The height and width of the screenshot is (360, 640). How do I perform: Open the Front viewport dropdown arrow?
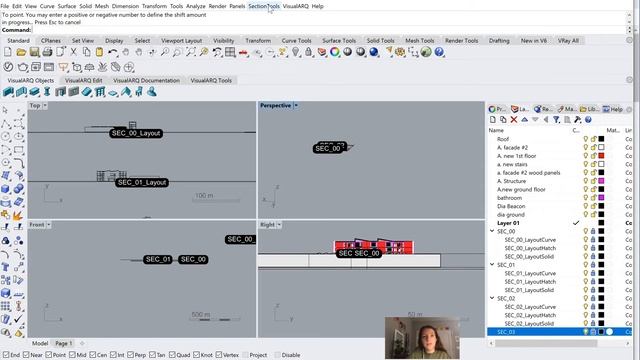point(49,225)
